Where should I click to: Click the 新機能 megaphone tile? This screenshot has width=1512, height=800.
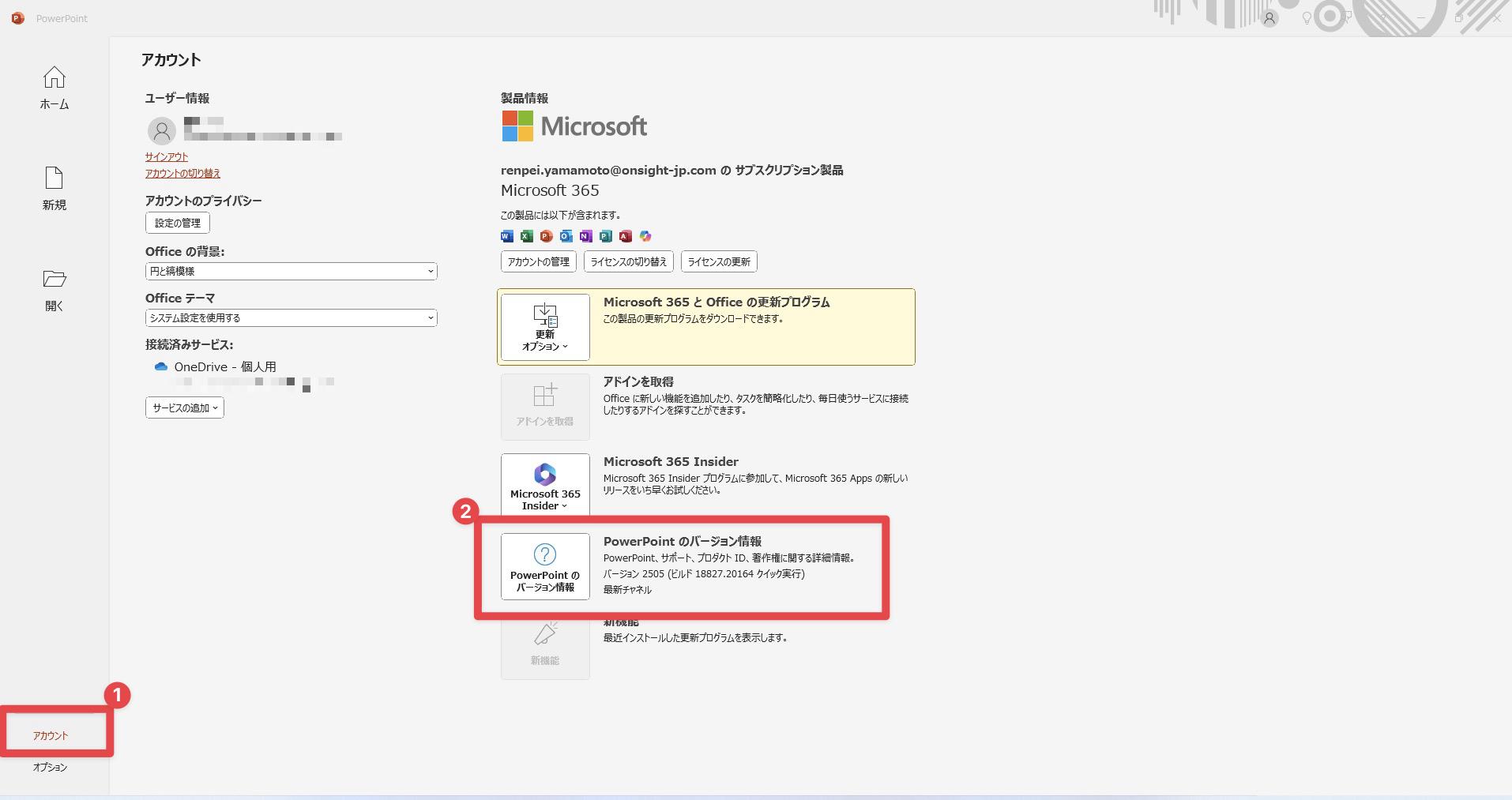tap(545, 648)
